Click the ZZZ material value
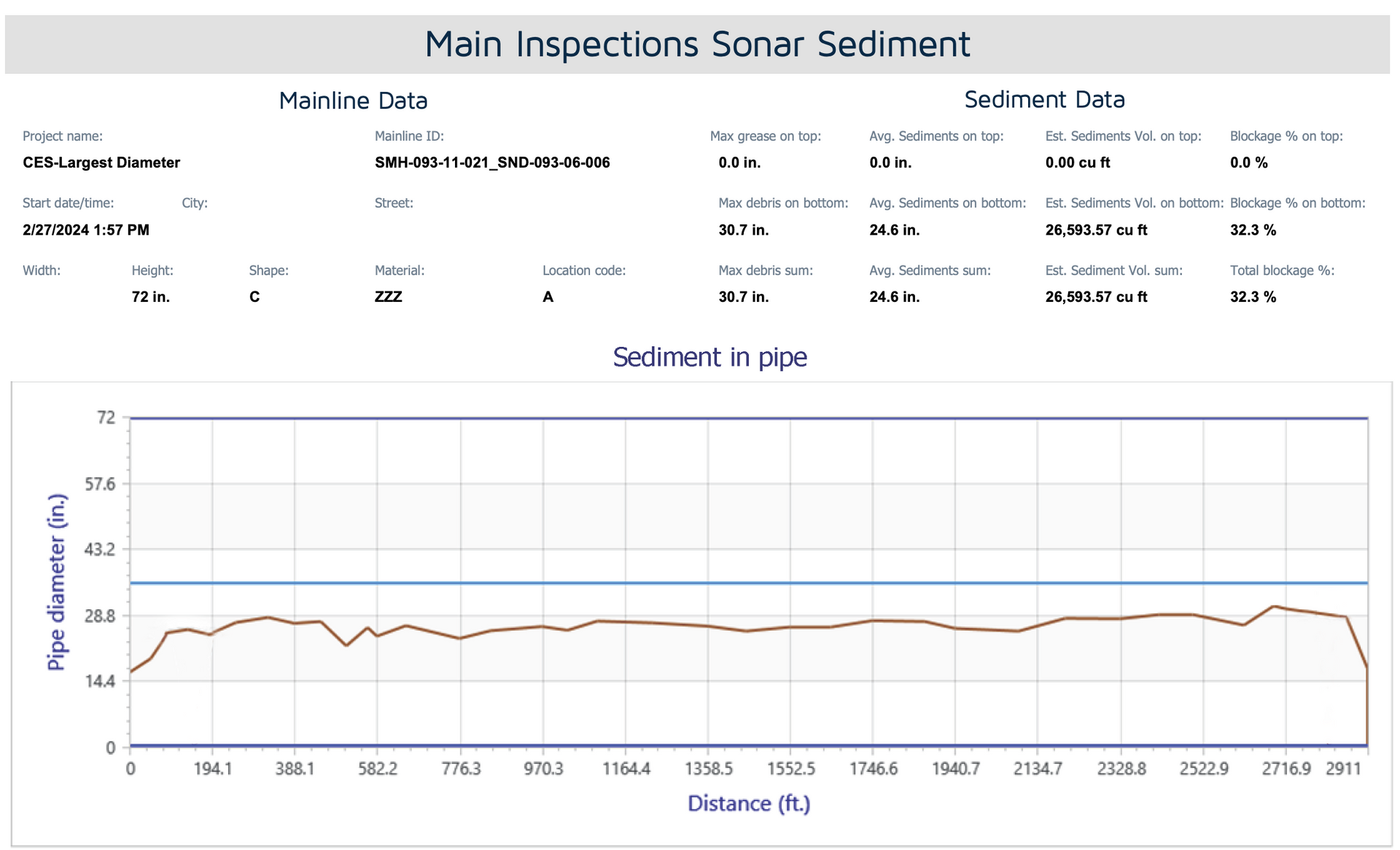The image size is (1400, 850). coord(388,297)
